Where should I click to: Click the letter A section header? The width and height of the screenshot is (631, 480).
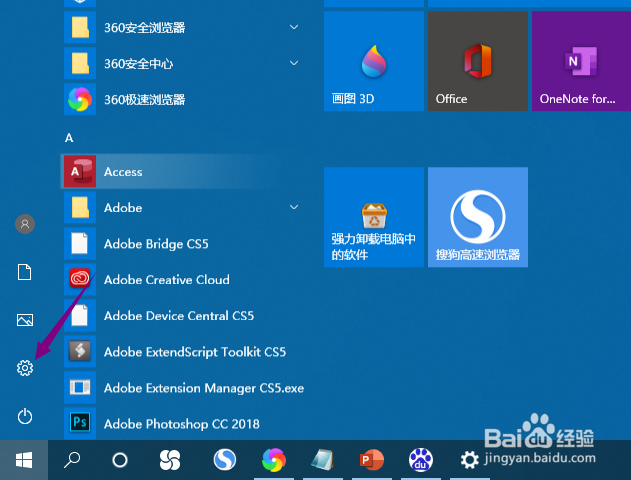tap(69, 138)
